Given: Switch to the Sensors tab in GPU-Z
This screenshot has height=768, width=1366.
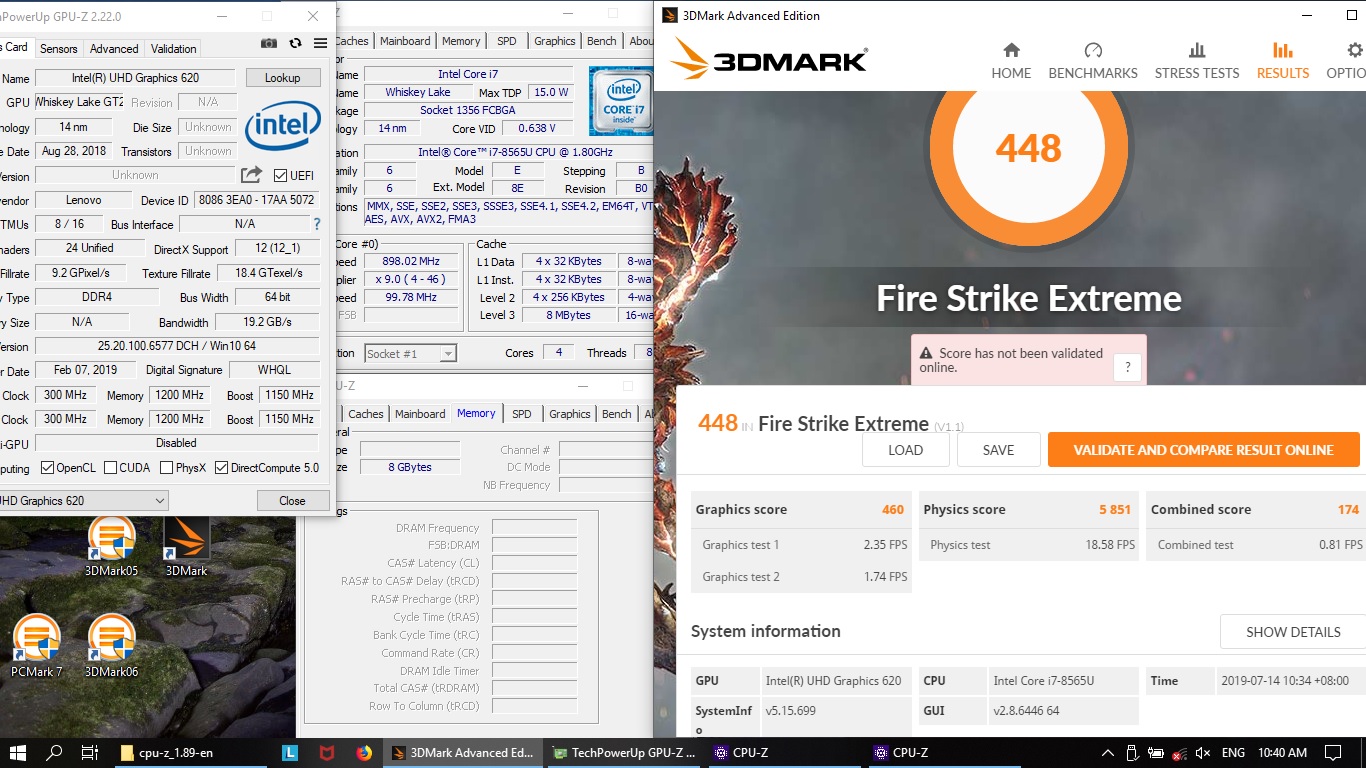Looking at the screenshot, I should (x=59, y=48).
